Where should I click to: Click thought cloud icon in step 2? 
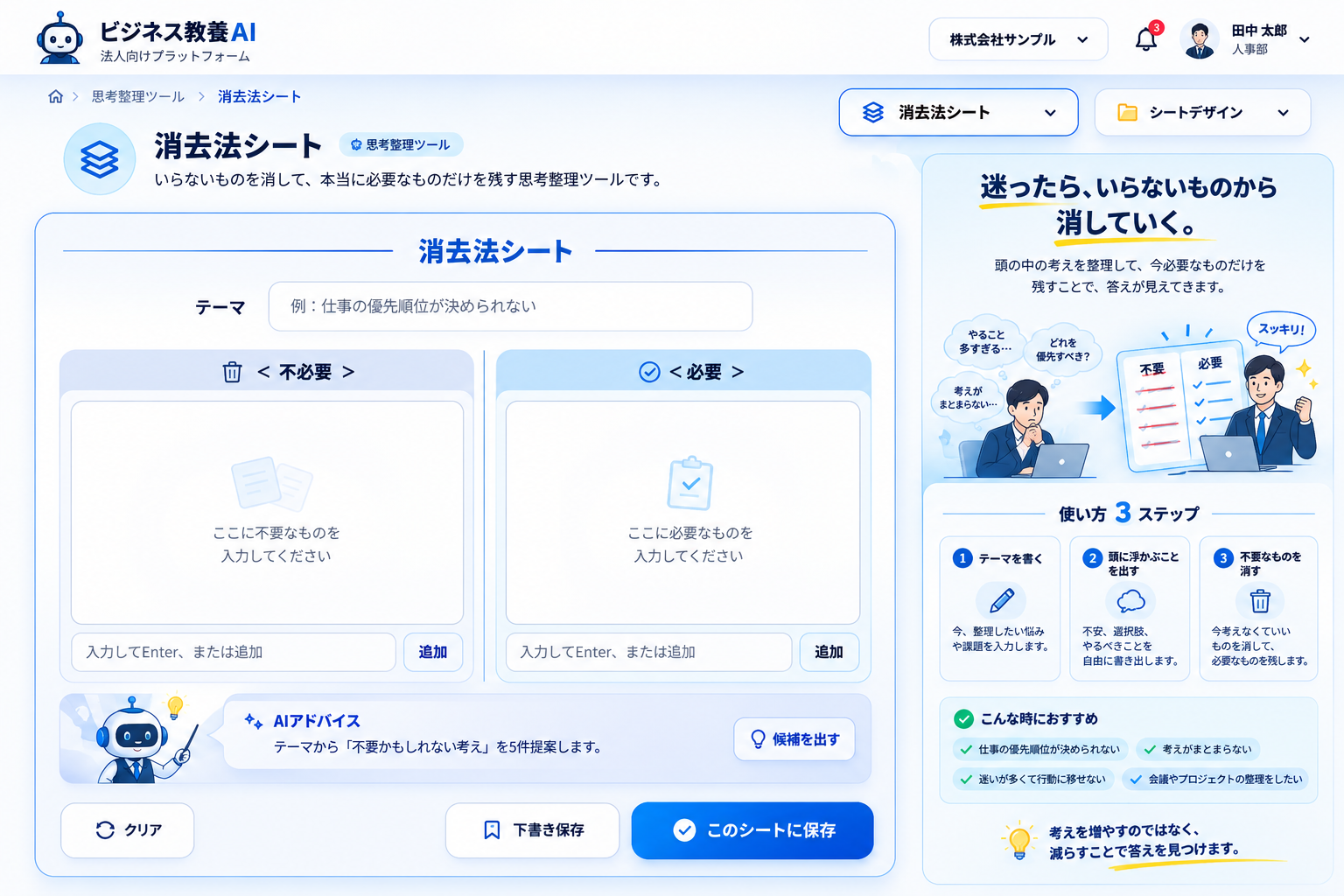[1130, 600]
